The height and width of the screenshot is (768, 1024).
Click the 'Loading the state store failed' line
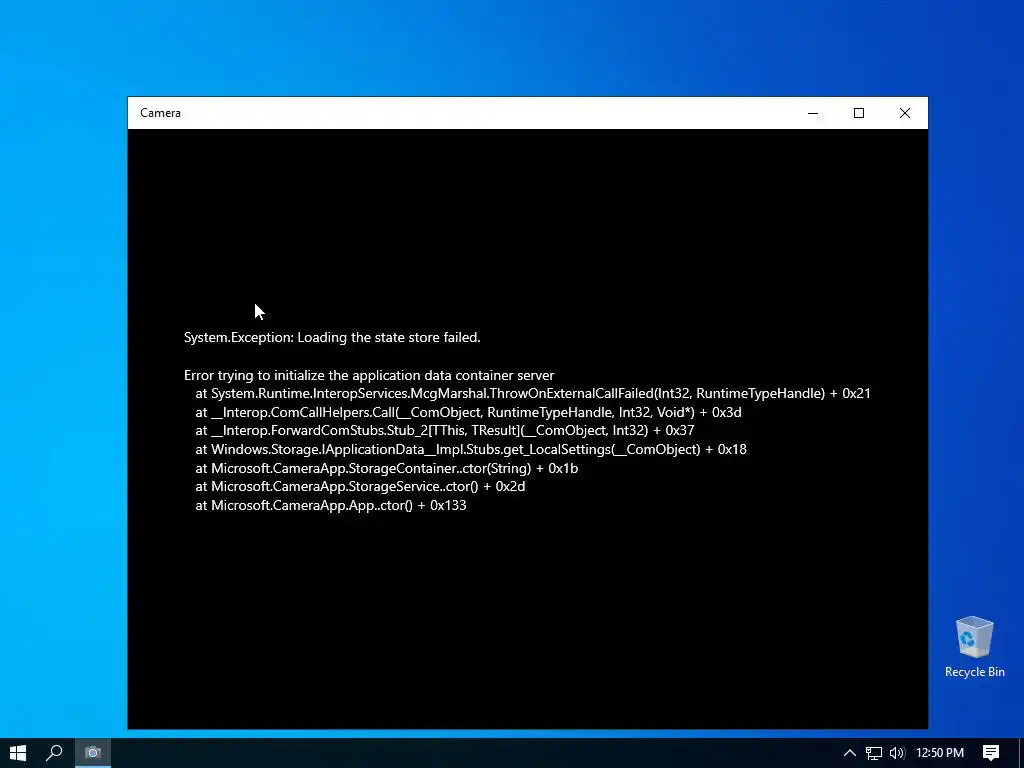click(x=332, y=337)
